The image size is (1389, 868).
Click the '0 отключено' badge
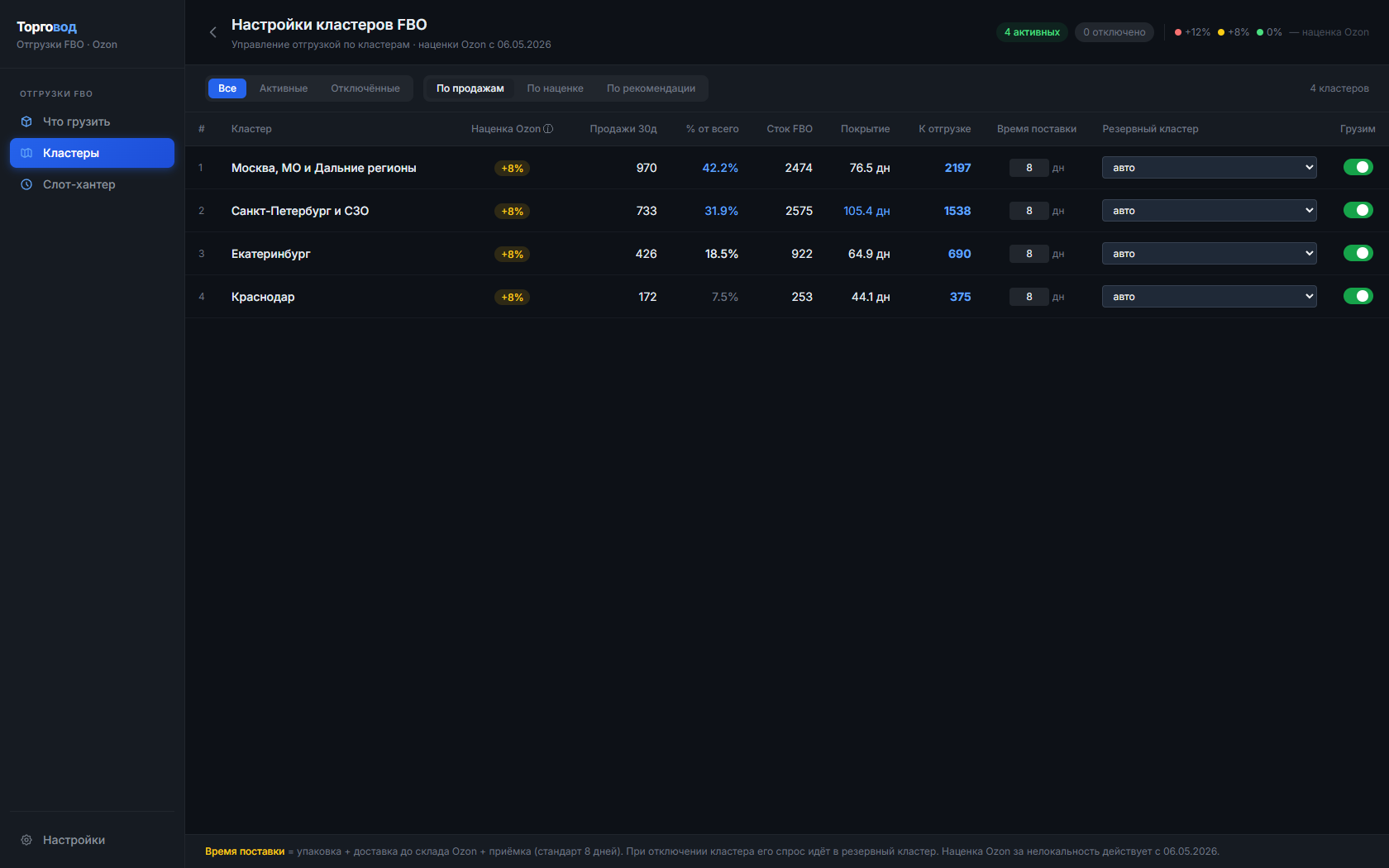click(1115, 32)
